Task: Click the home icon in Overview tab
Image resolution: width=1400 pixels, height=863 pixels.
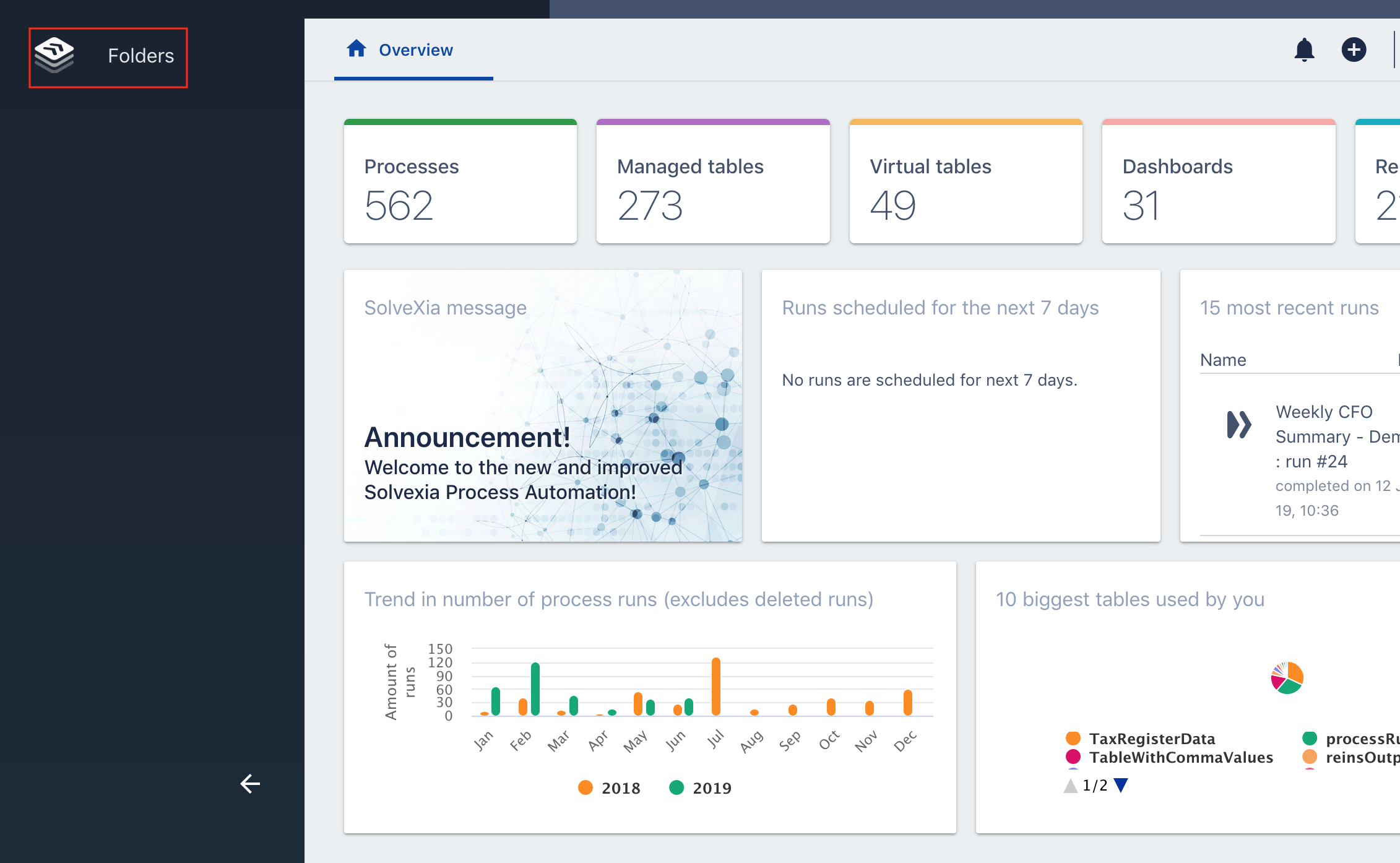Action: coord(356,49)
